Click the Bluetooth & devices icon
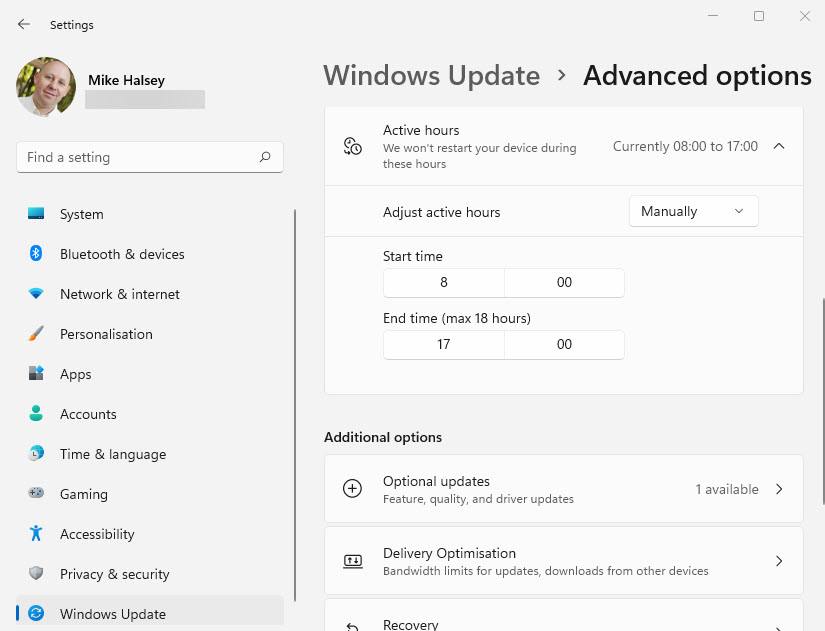Screen dimensions: 825x631 (x=36, y=254)
